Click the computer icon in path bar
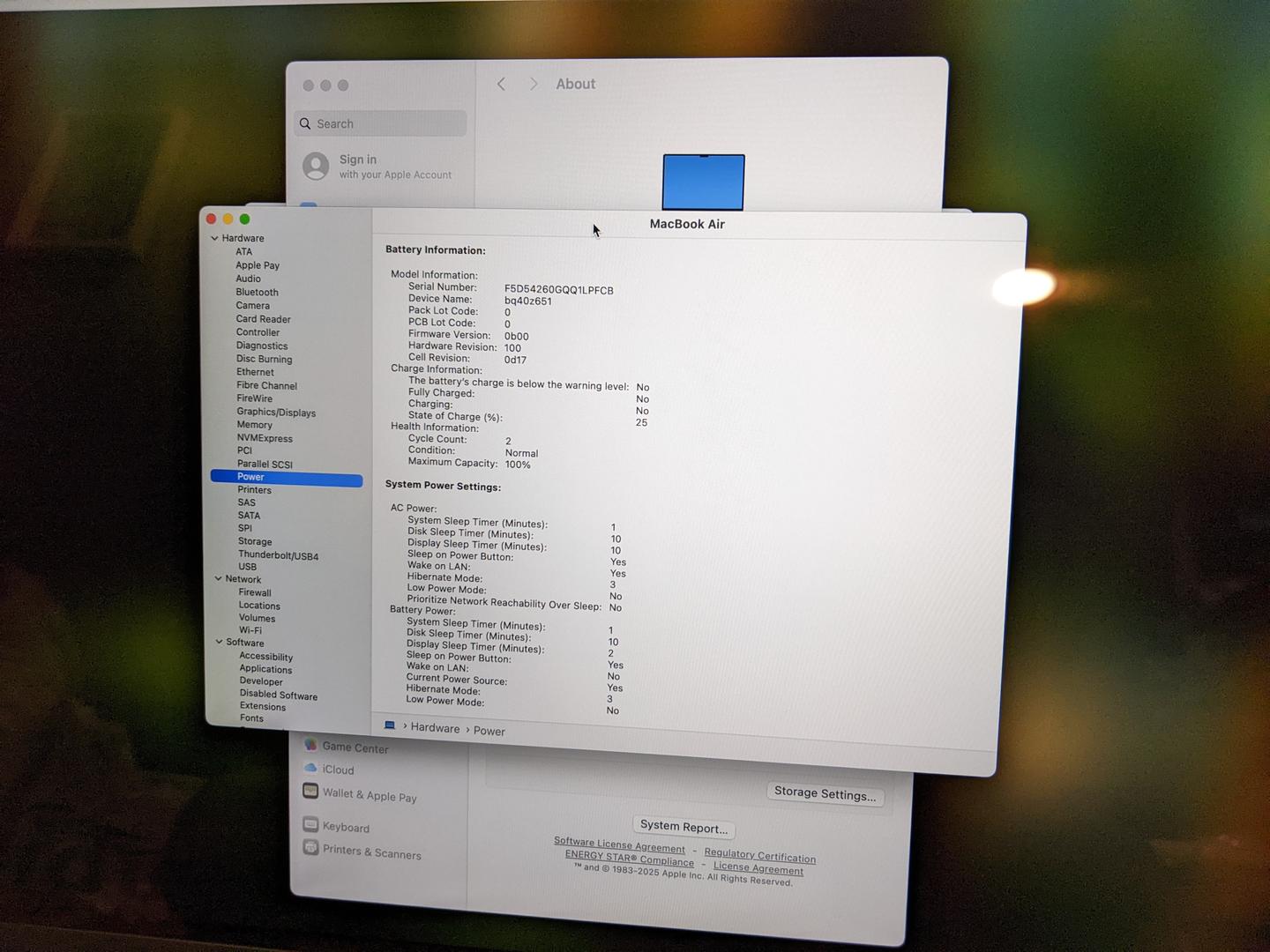This screenshot has height=952, width=1270. coord(390,725)
